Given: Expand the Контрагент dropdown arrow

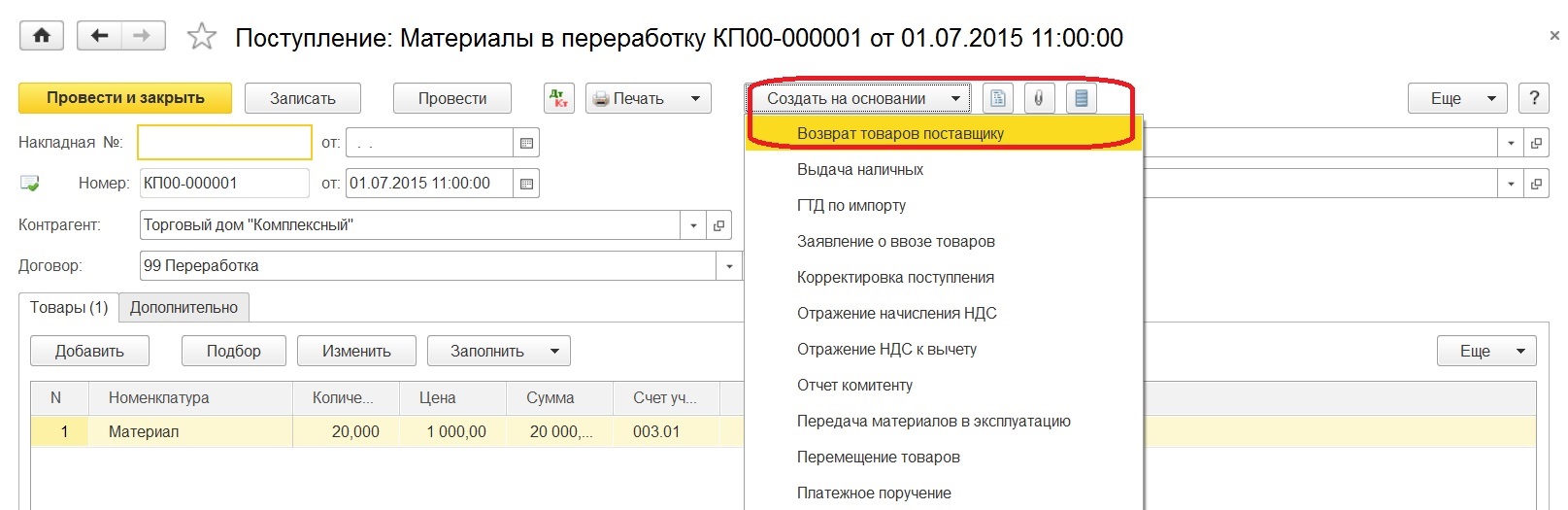Looking at the screenshot, I should pyautogui.click(x=693, y=225).
